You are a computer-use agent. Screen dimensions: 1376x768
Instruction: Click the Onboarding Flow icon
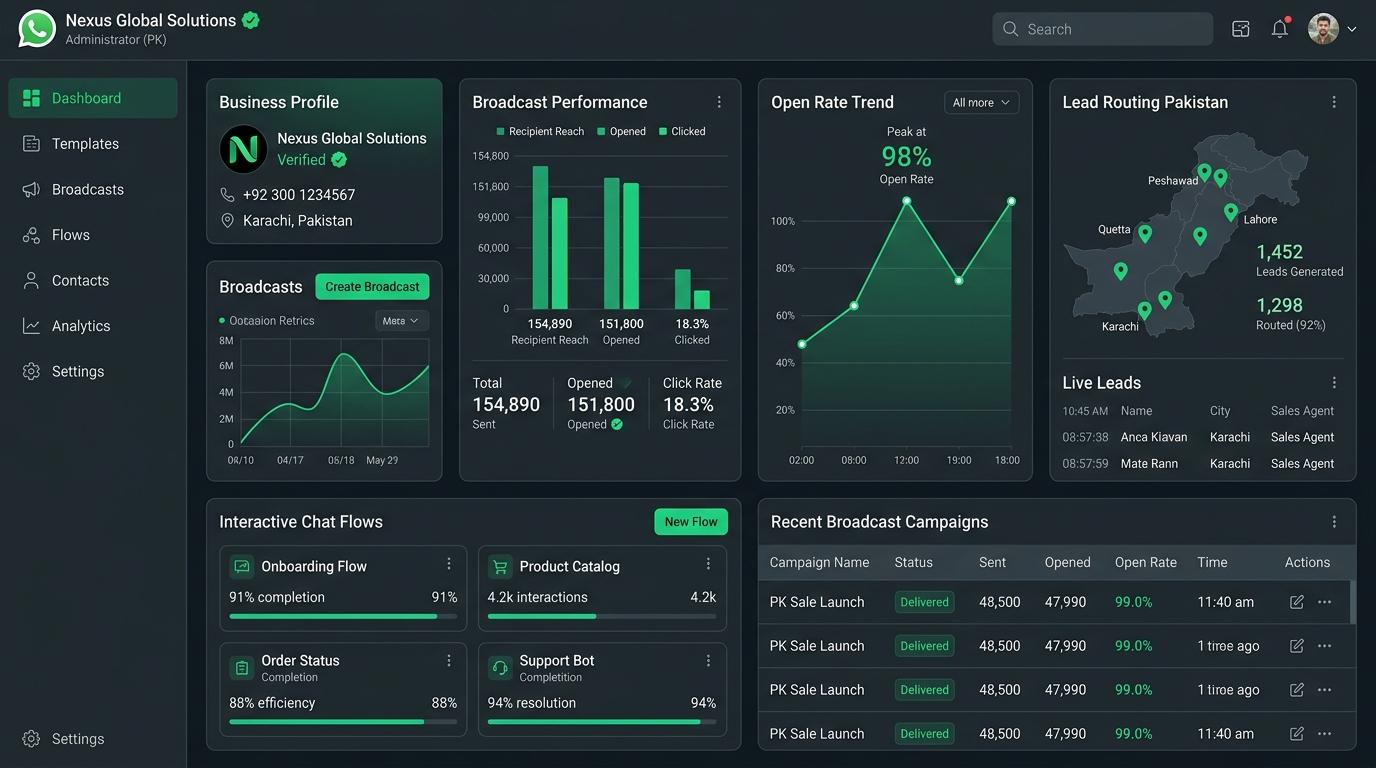241,567
